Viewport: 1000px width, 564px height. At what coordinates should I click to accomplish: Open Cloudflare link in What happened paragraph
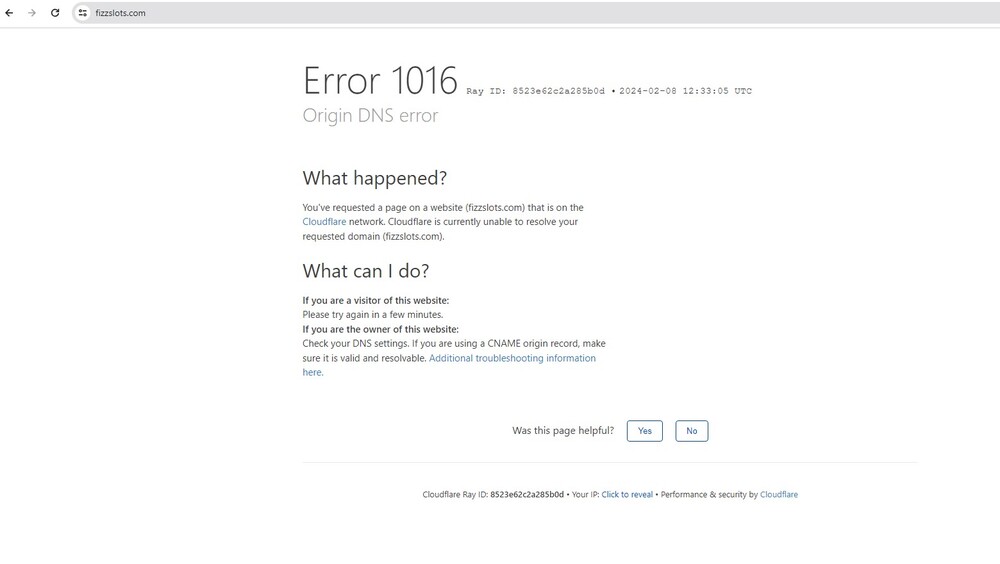pos(325,222)
